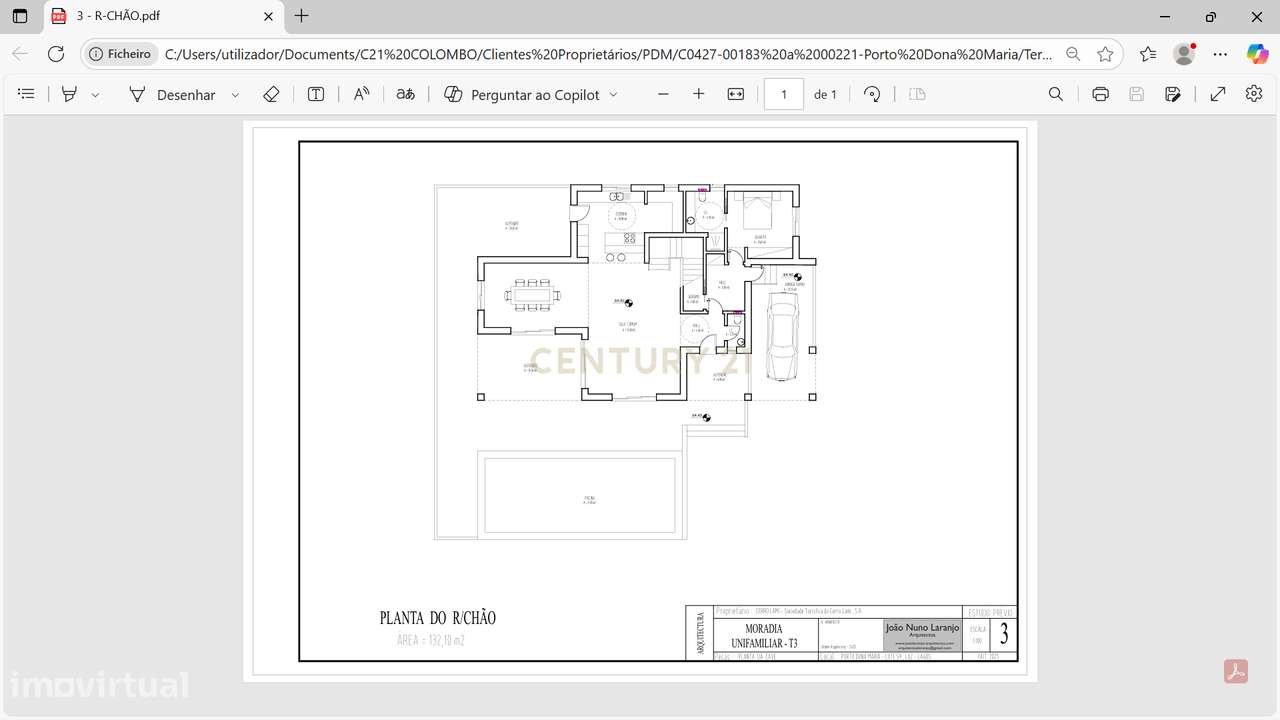Open the Desenhar pen options dropdown
This screenshot has width=1280, height=720.
click(235, 94)
